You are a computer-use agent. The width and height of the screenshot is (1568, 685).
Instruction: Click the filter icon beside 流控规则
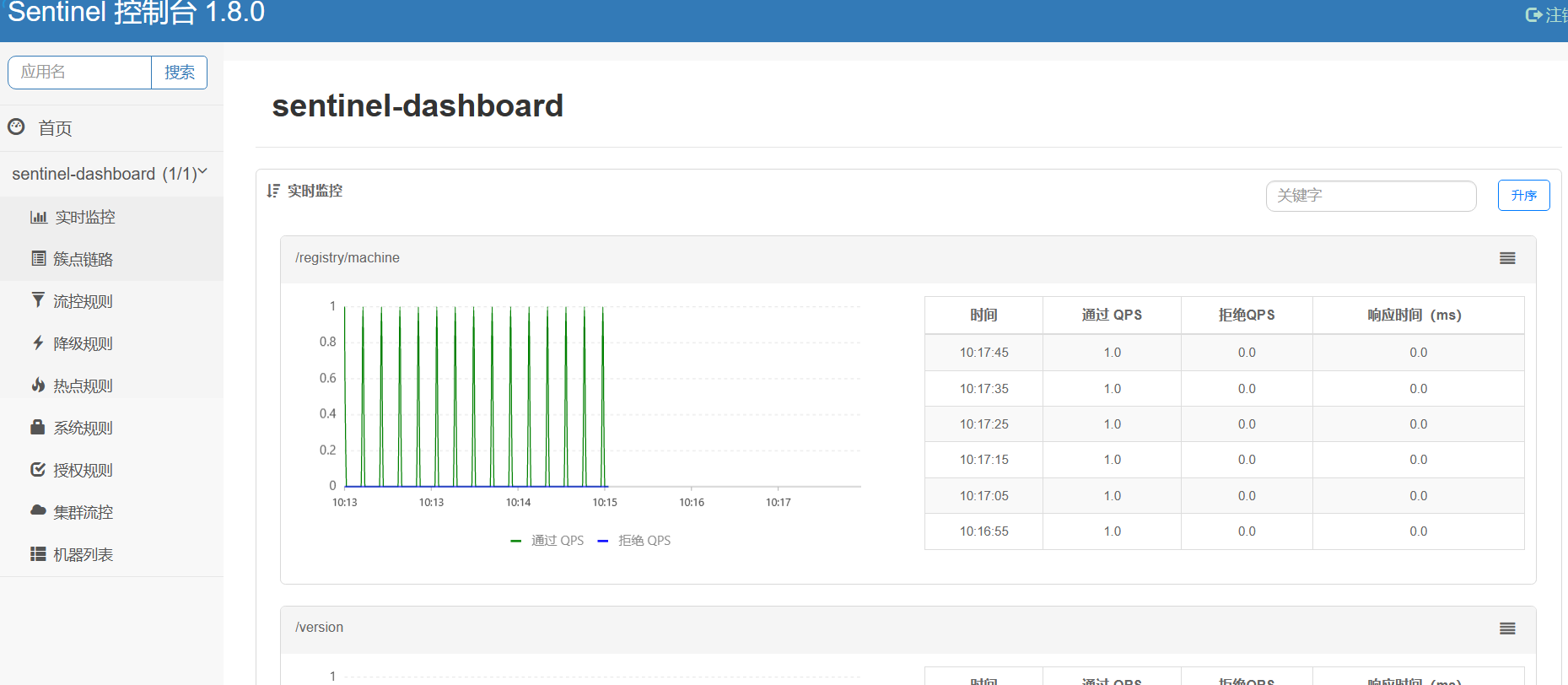[38, 300]
